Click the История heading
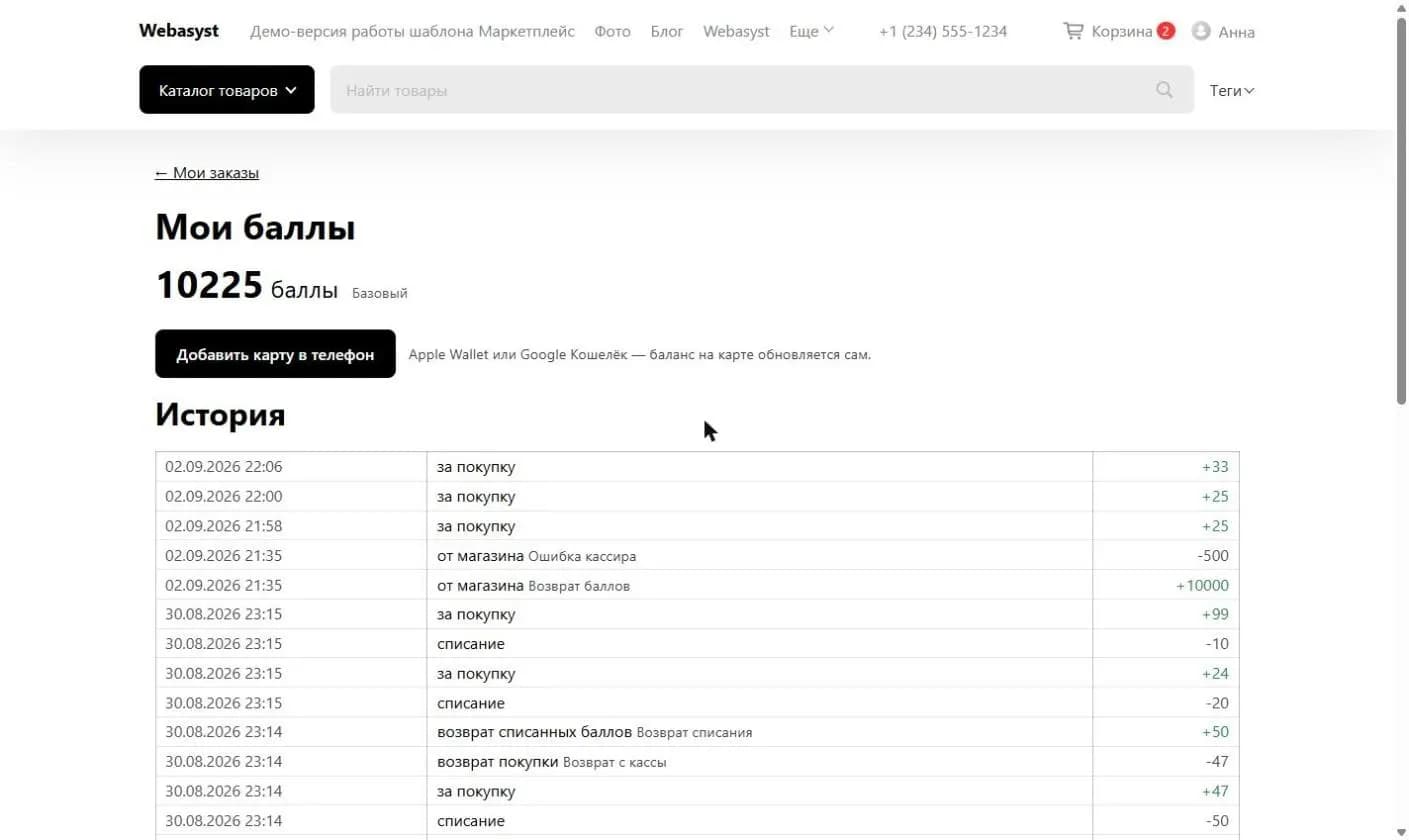The image size is (1409, 840). (x=220, y=414)
